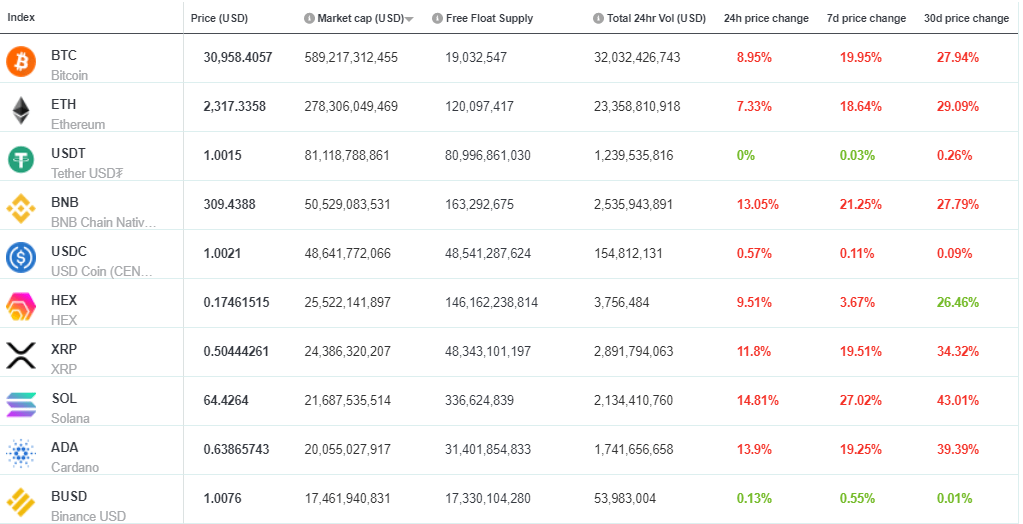This screenshot has height=524, width=1023.
Task: Click the Tether green logo icon
Action: click(21, 159)
